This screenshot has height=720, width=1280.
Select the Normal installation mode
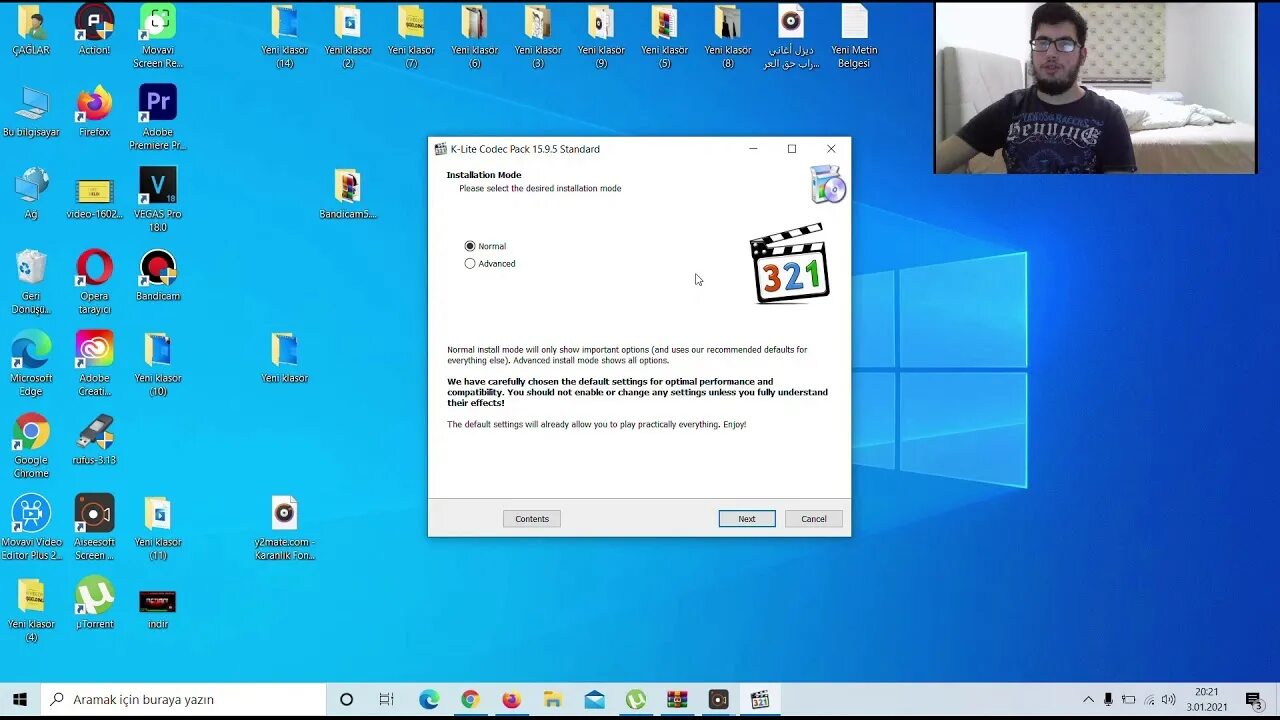coord(485,246)
